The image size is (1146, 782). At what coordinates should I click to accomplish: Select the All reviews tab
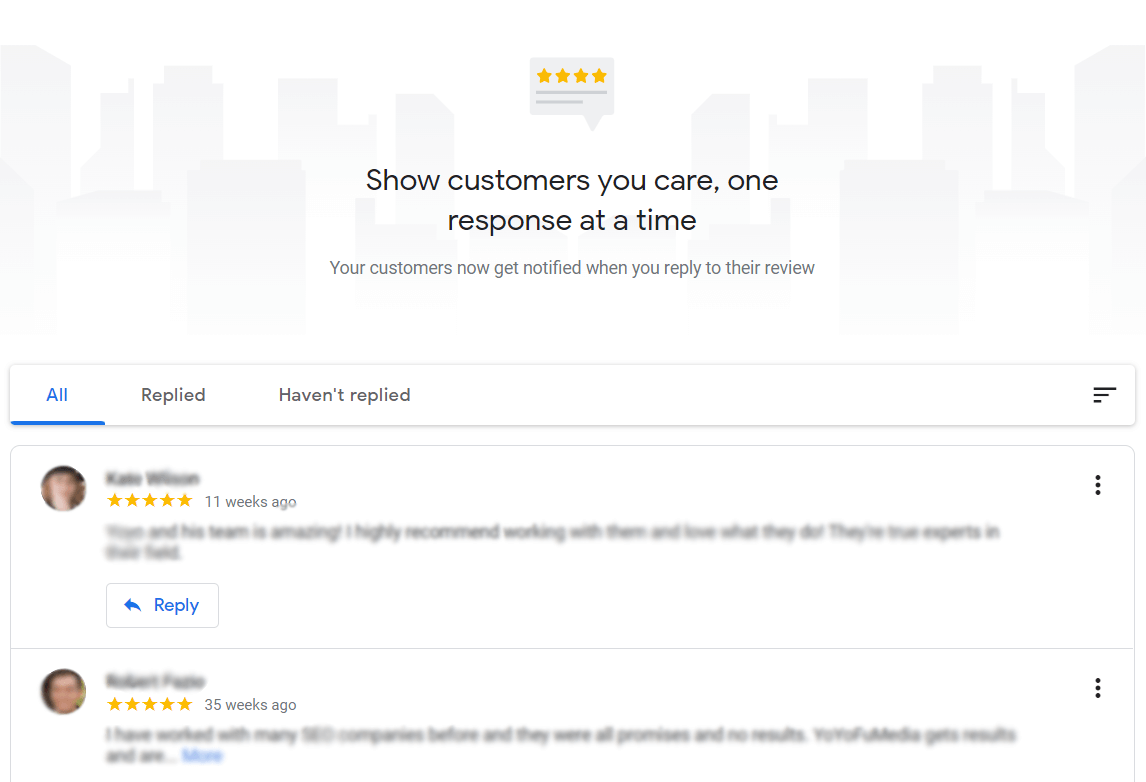point(57,395)
